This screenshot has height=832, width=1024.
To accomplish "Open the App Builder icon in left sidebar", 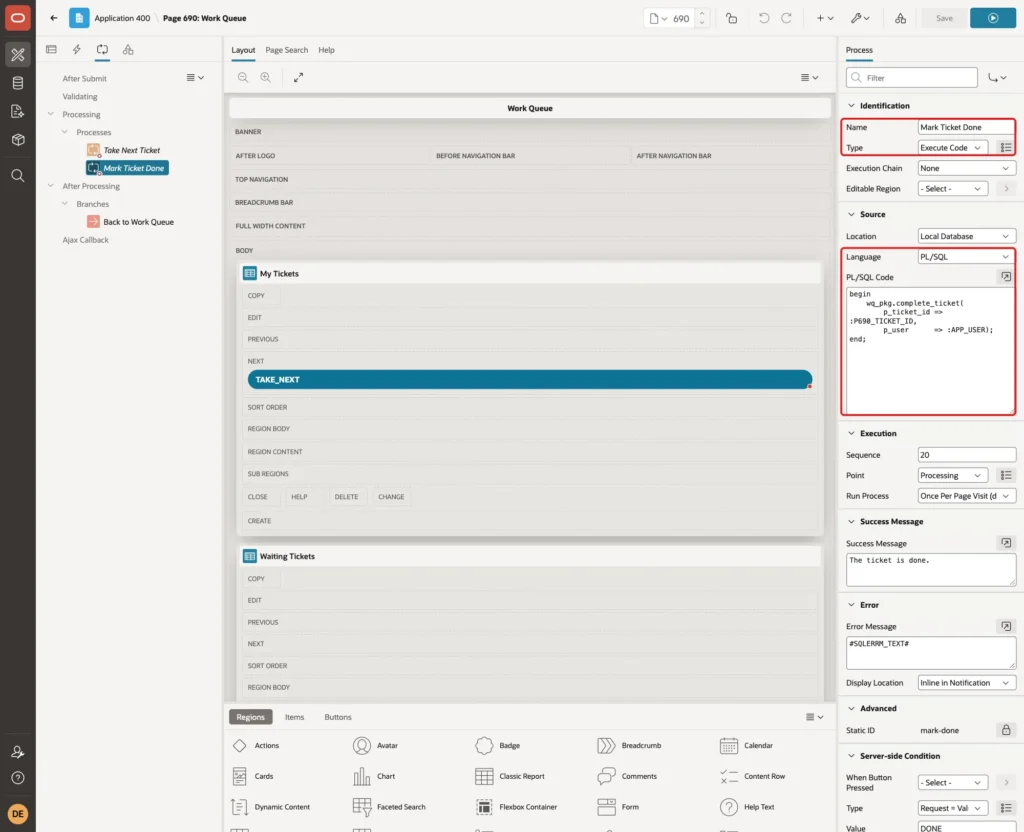I will (18, 55).
